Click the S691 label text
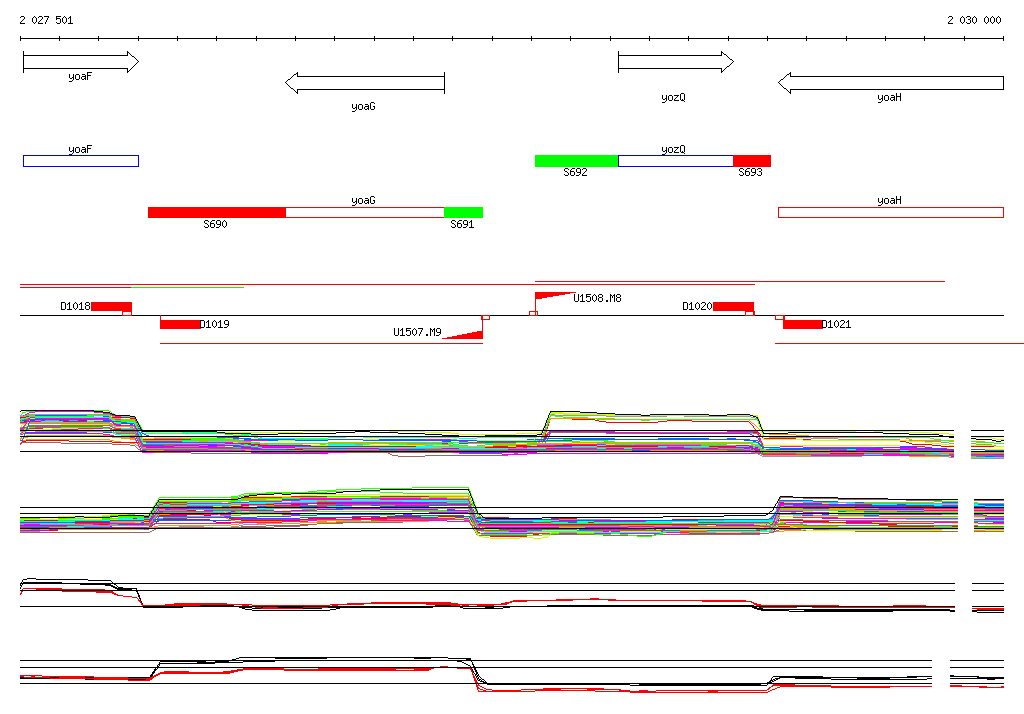The height and width of the screenshot is (714, 1024). (x=462, y=224)
